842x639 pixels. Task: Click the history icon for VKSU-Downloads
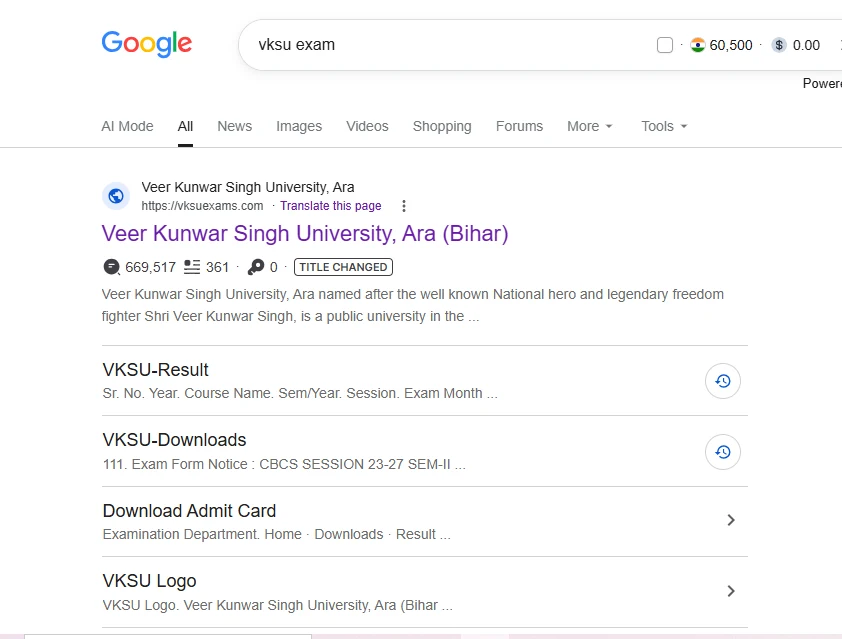[722, 452]
